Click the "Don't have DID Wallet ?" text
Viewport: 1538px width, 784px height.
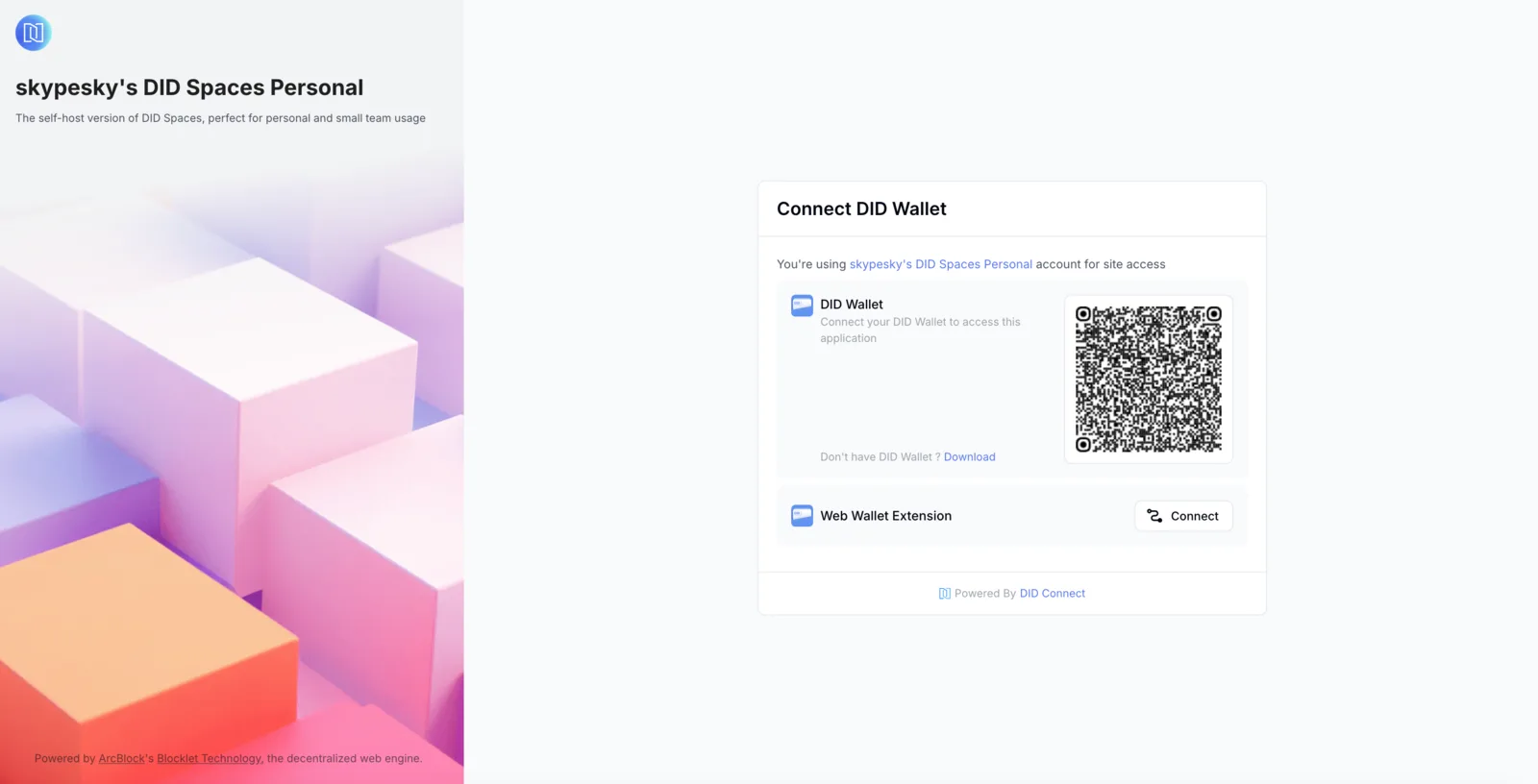(881, 457)
